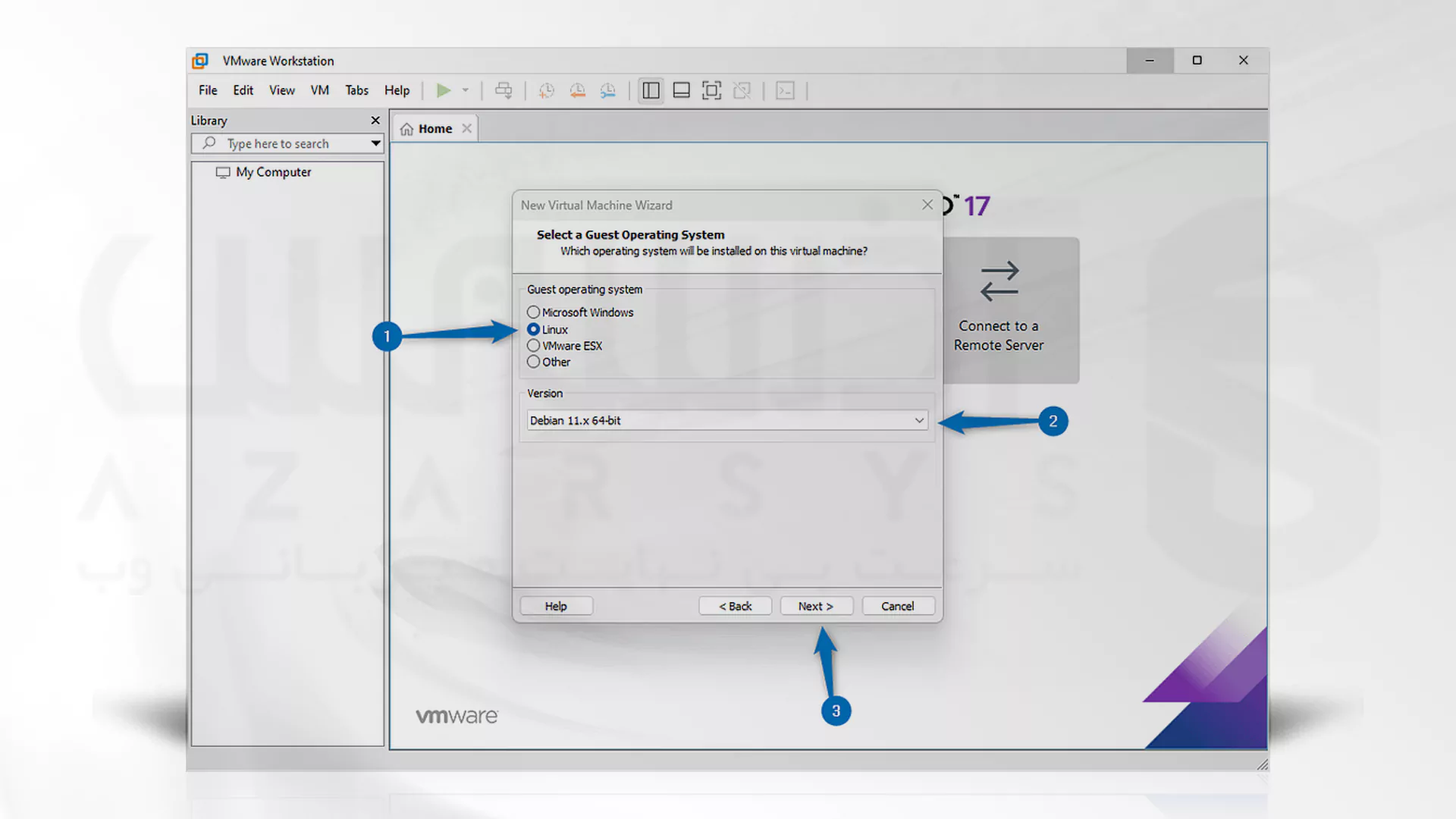Open the Tabs menu in menu bar

click(x=356, y=91)
